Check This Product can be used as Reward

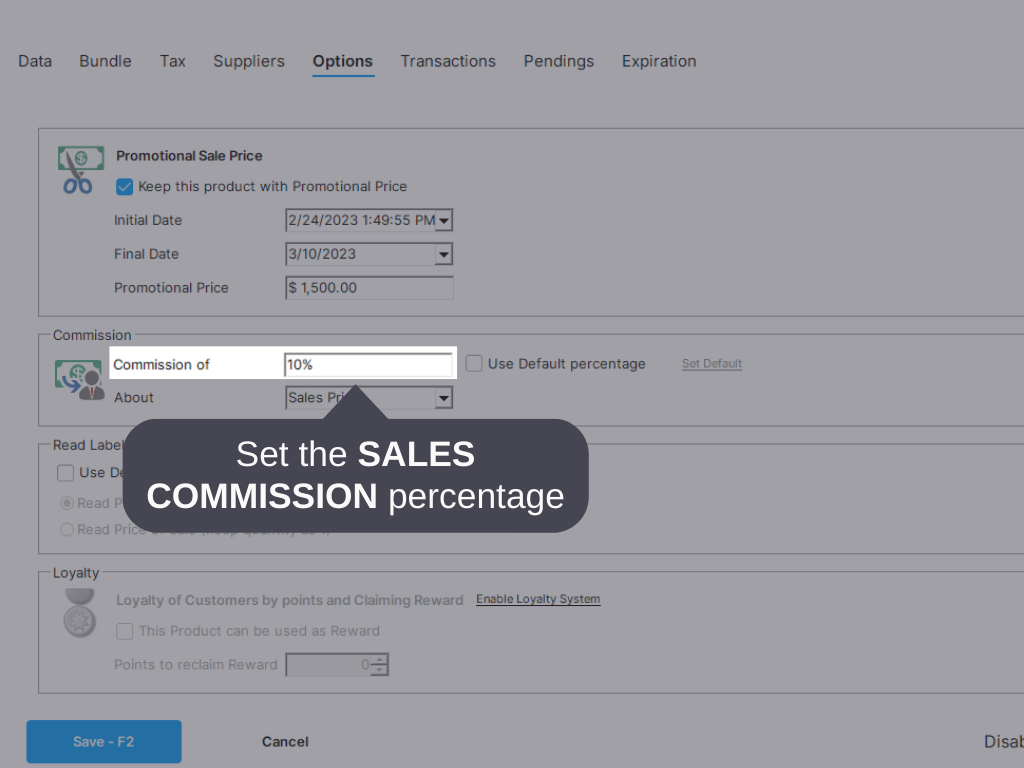coord(124,631)
